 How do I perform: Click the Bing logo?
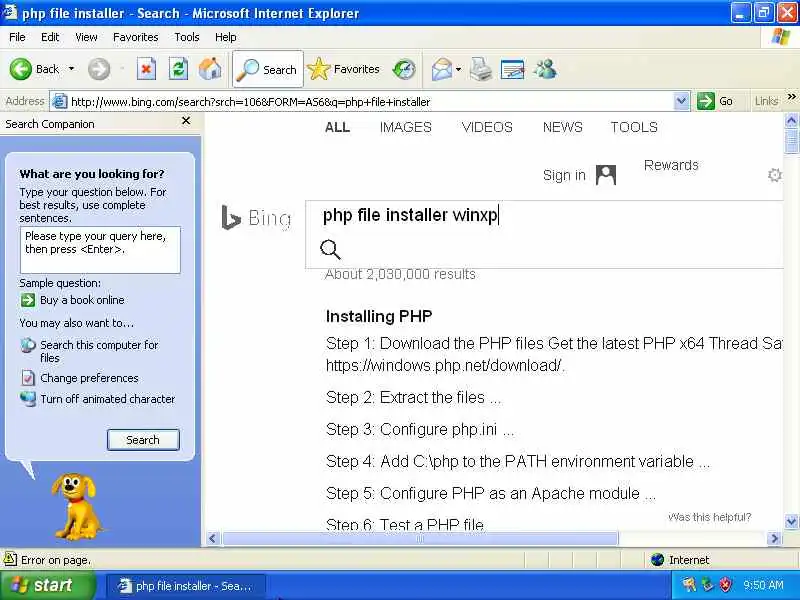click(x=256, y=218)
